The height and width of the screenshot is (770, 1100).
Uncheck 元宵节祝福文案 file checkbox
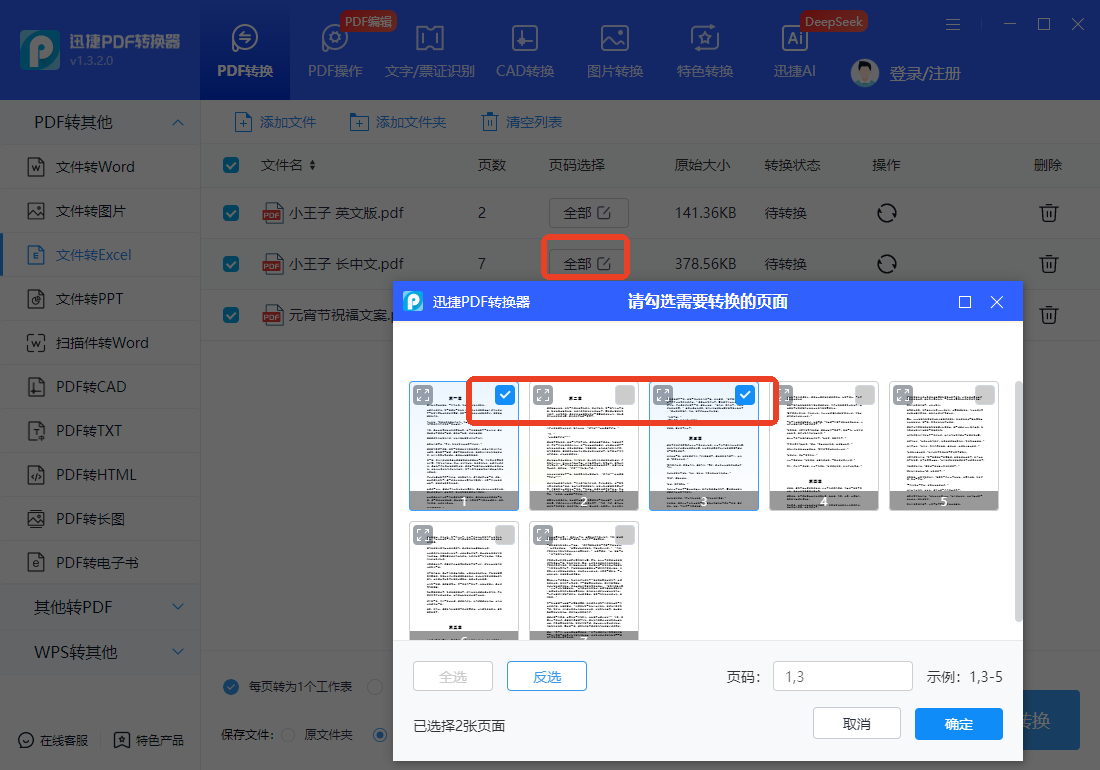(231, 315)
